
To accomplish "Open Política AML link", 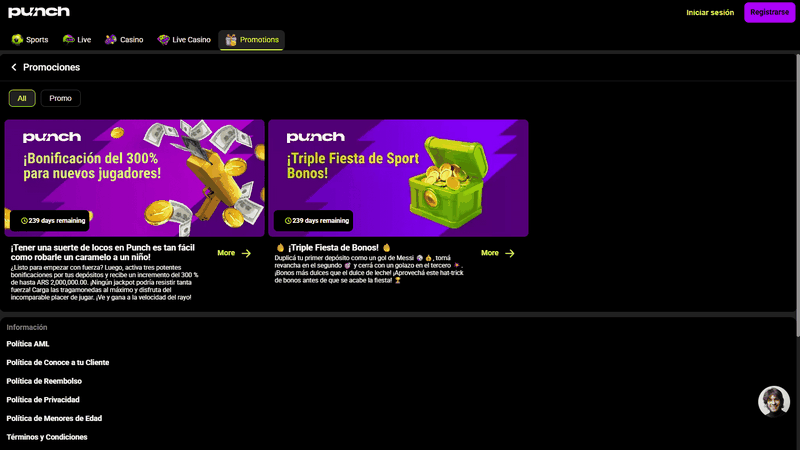I will pos(28,344).
